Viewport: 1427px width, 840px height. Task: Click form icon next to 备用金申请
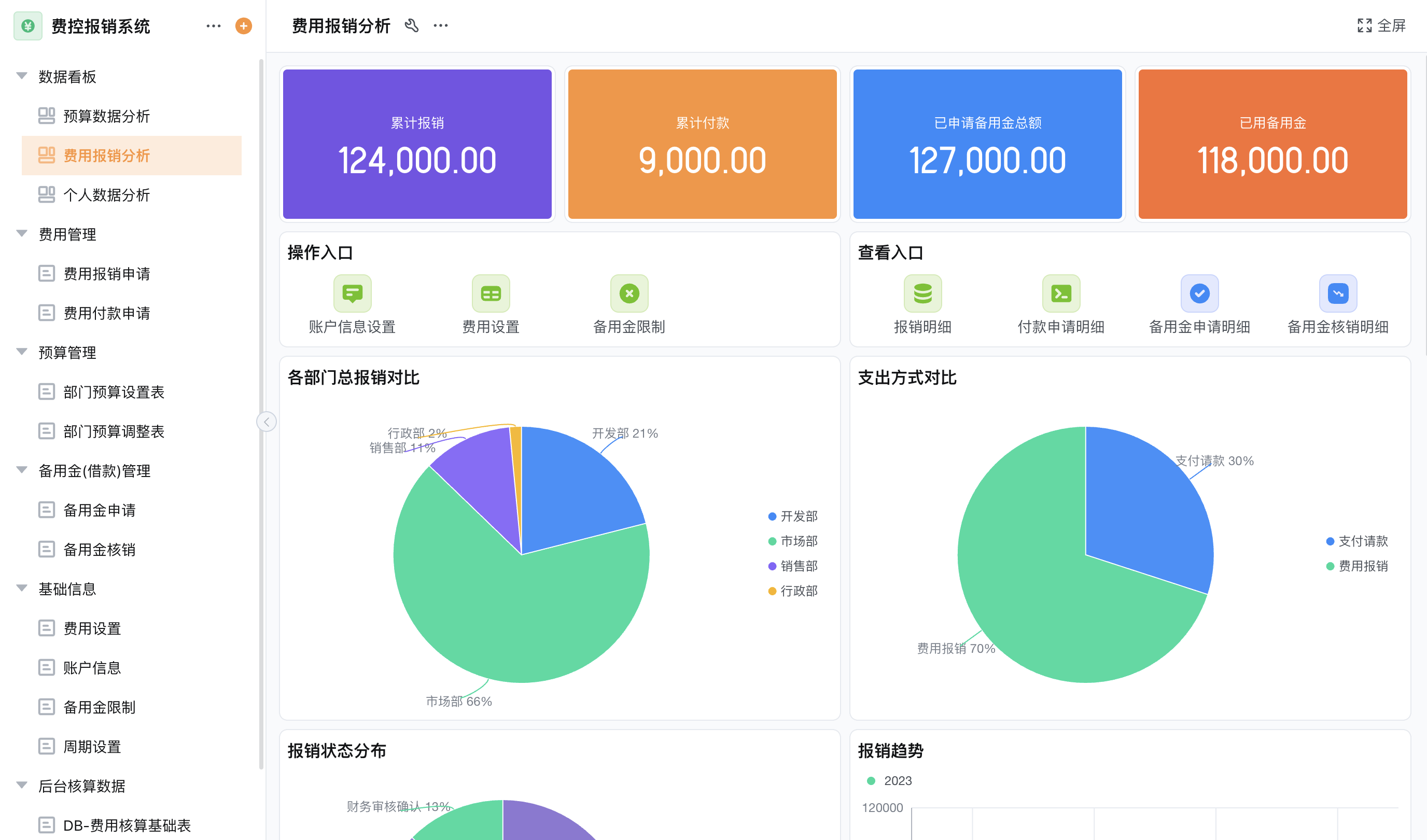click(47, 510)
